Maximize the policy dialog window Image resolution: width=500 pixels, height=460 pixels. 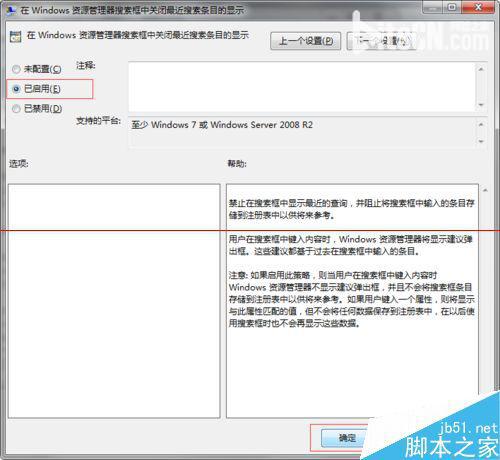(452, 7)
